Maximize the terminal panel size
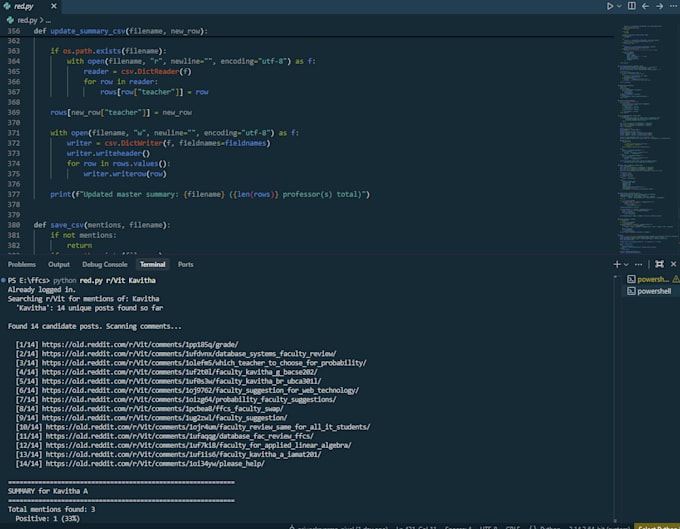The height and width of the screenshot is (529, 680). [x=659, y=264]
